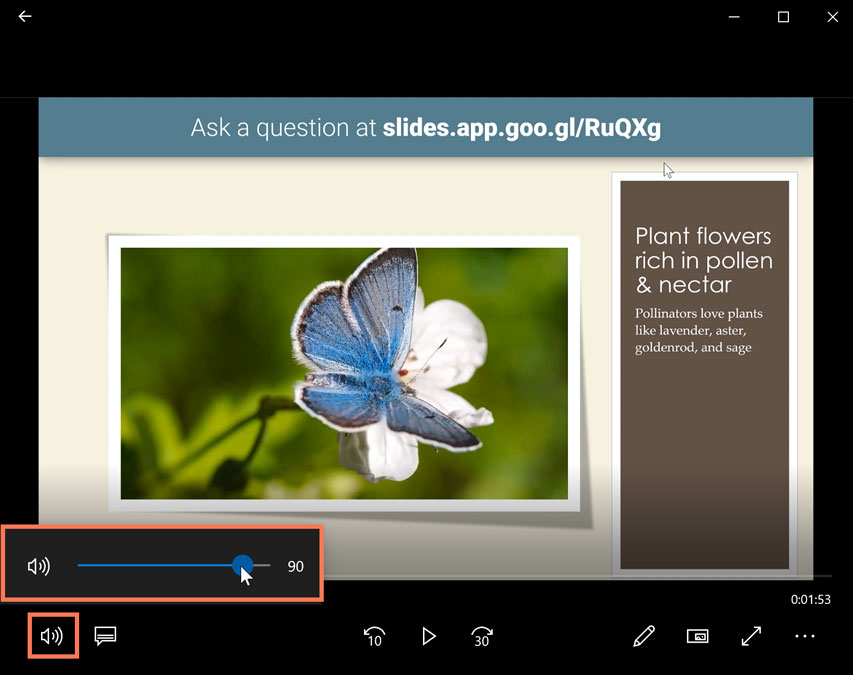Skip back 10 seconds
853x675 pixels.
[374, 636]
